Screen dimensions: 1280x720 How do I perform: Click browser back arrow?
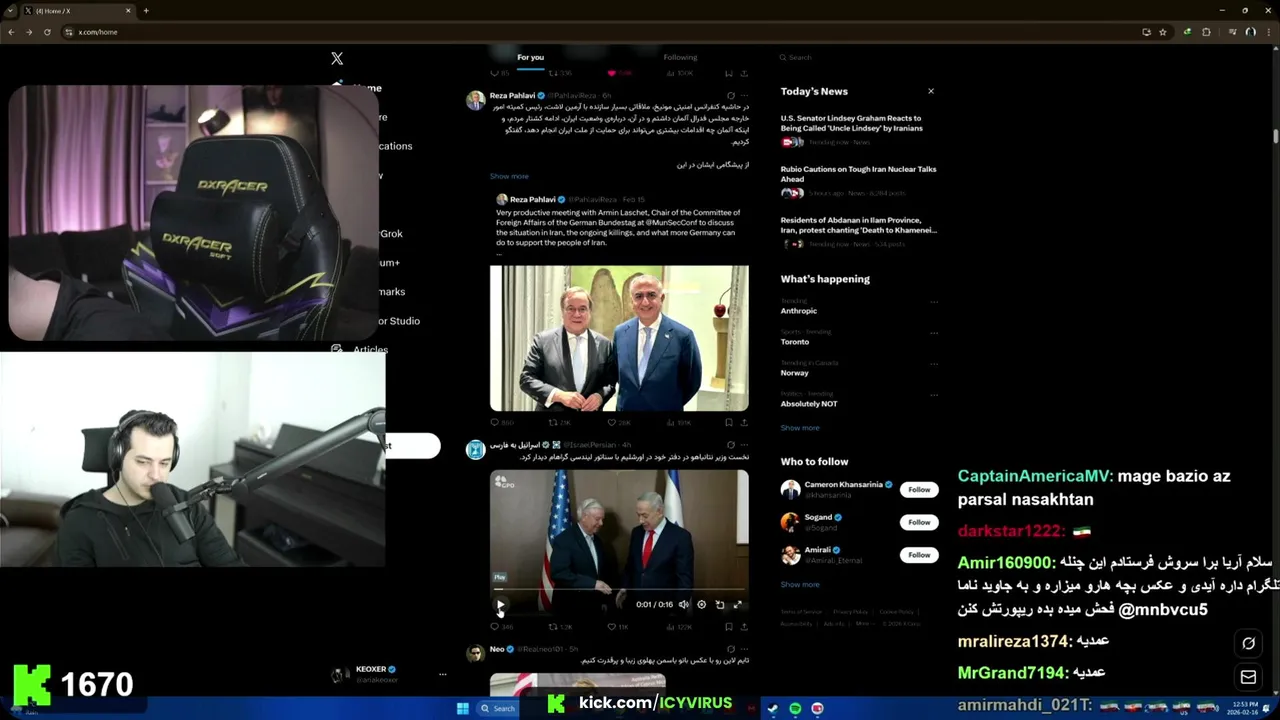click(x=11, y=32)
